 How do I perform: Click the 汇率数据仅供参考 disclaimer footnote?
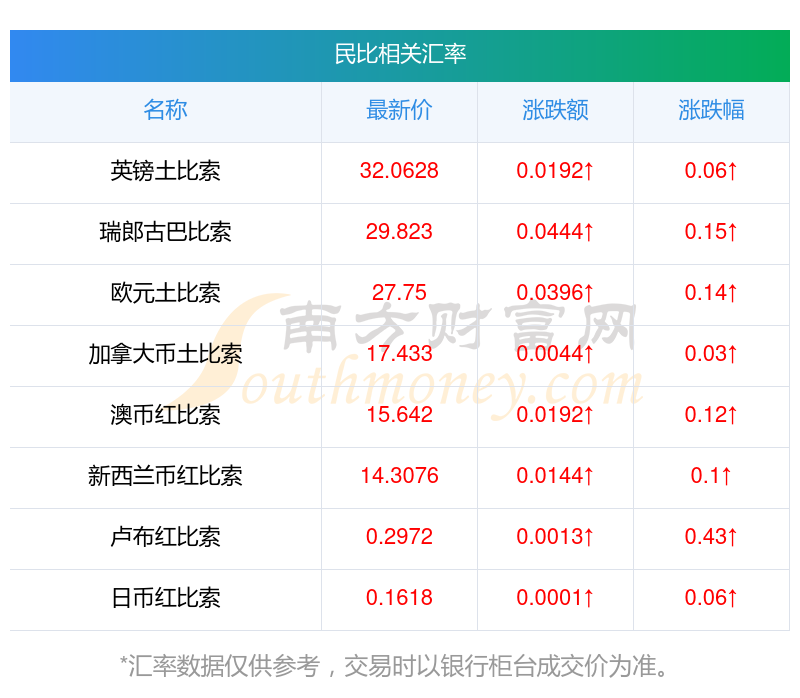tap(394, 666)
